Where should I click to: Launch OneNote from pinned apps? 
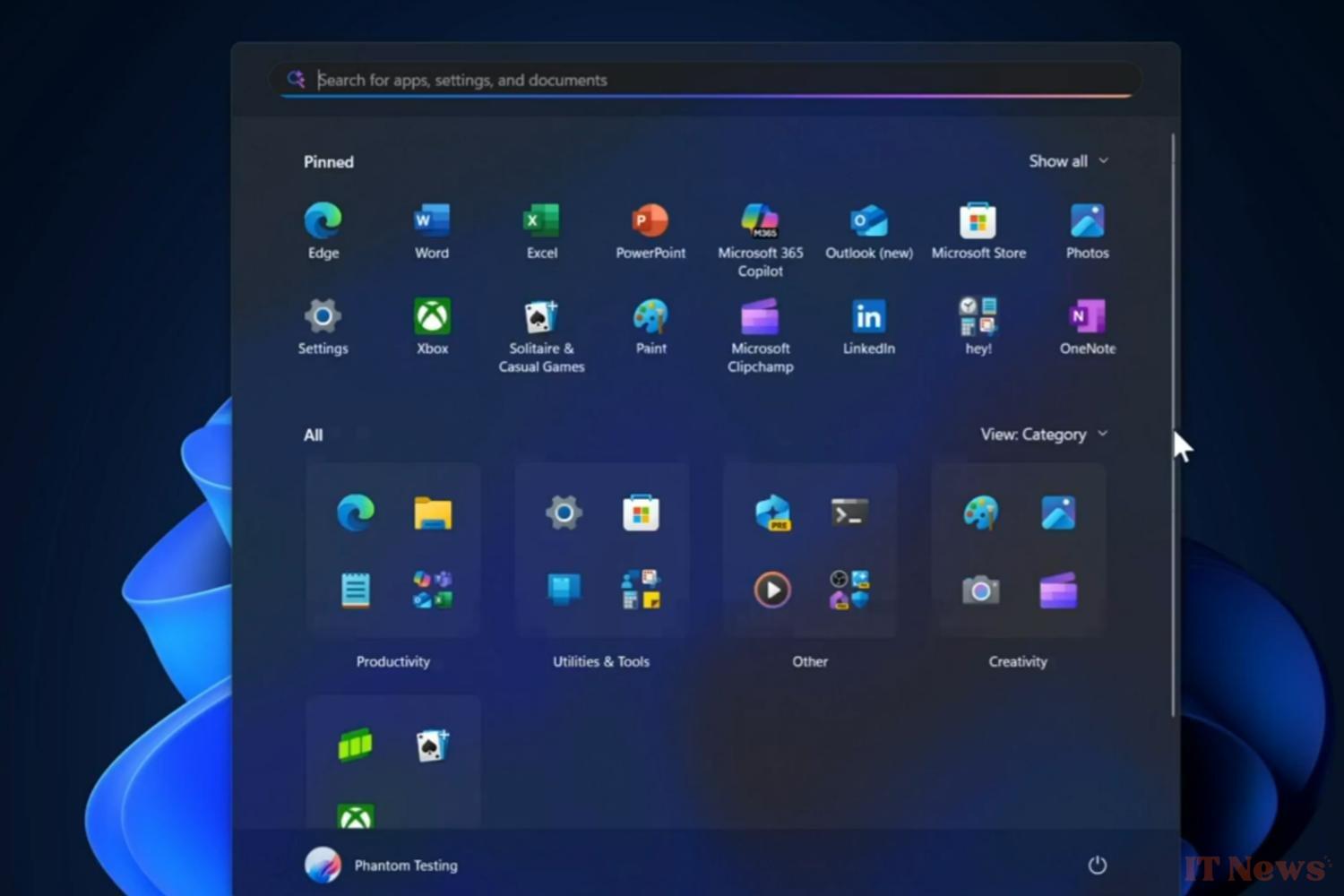1088,327
